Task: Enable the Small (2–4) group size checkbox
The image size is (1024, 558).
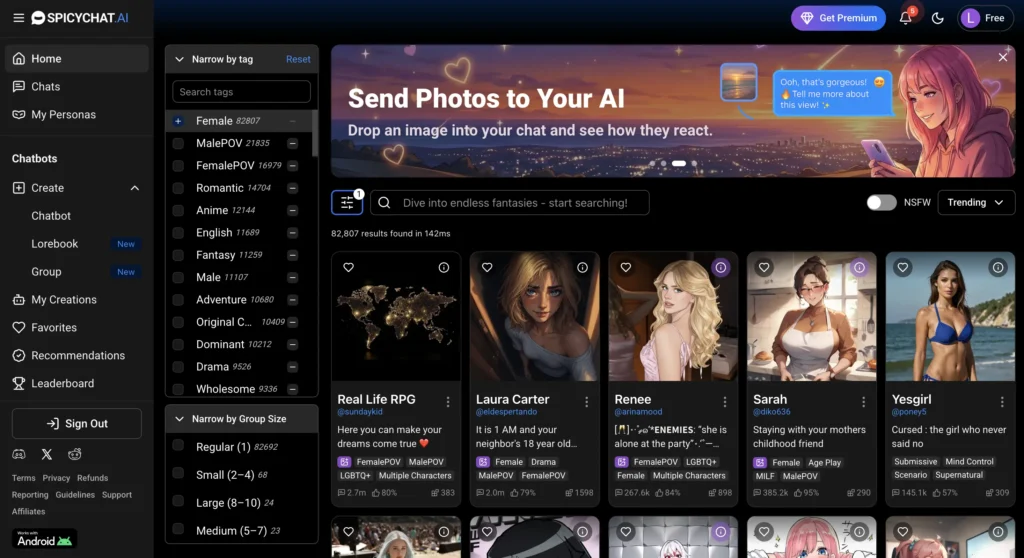Action: coord(178,475)
